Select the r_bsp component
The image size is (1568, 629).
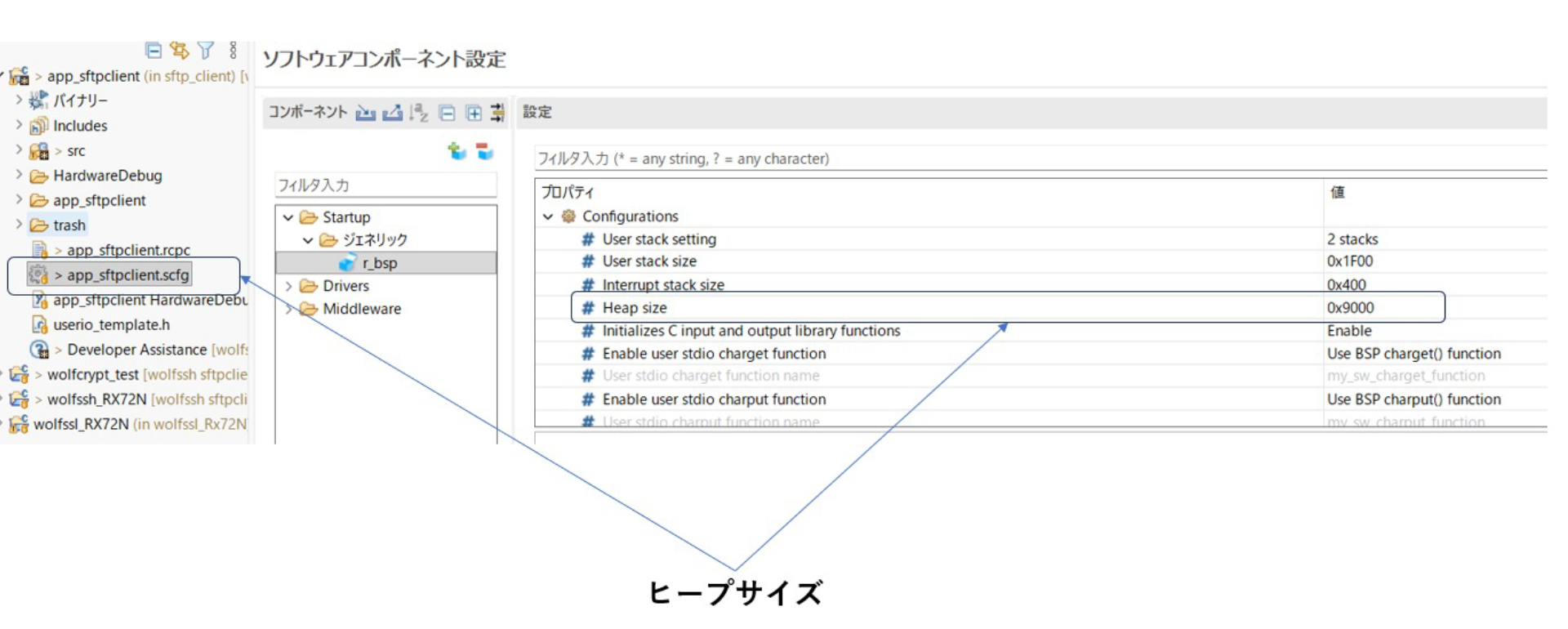[x=379, y=263]
